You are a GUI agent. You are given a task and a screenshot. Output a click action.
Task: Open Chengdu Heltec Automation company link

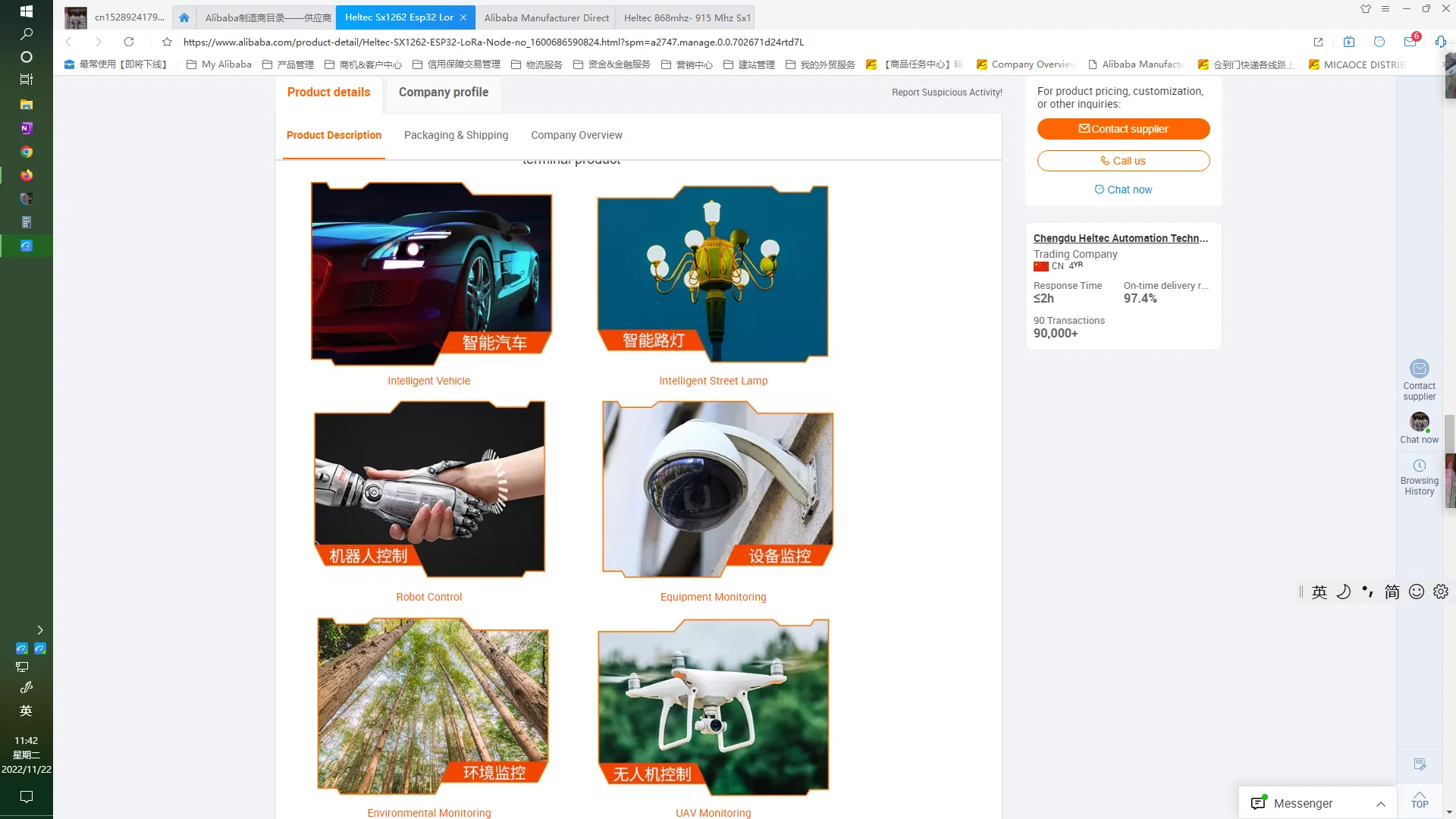point(1120,238)
